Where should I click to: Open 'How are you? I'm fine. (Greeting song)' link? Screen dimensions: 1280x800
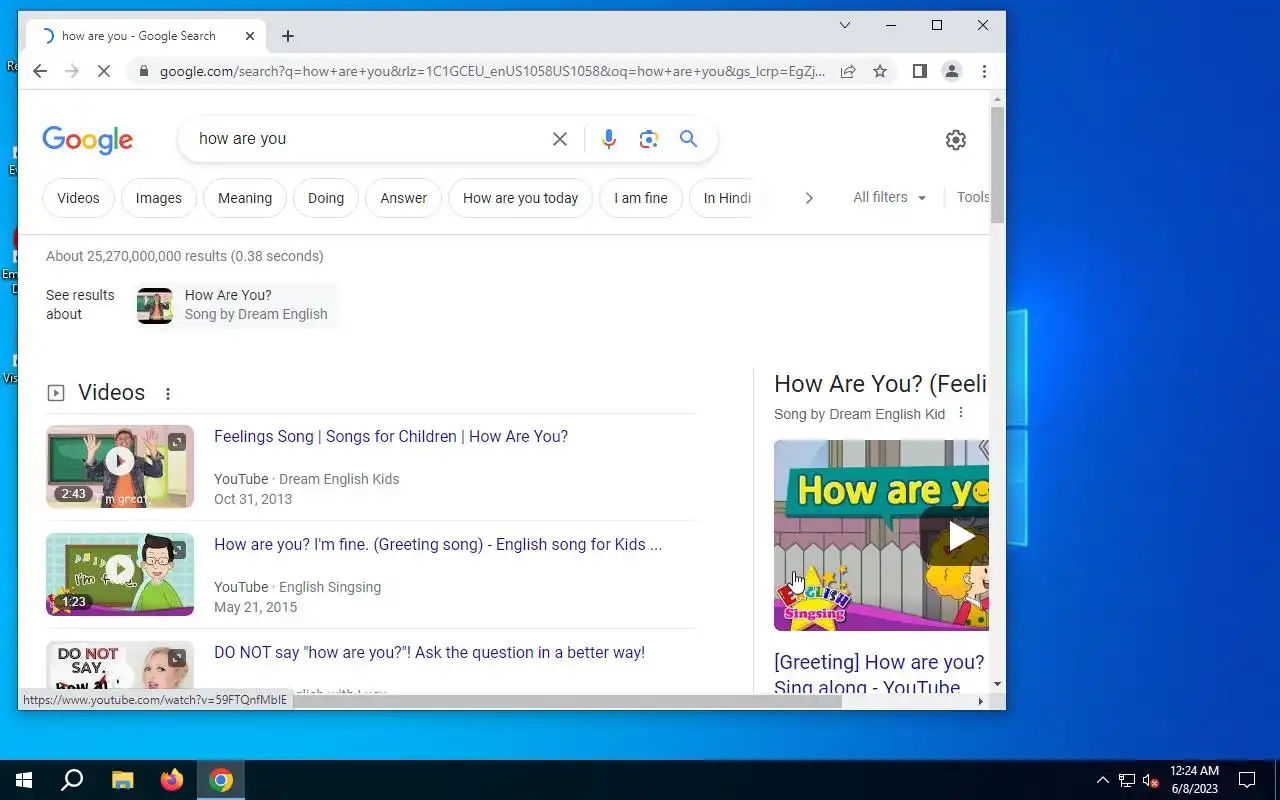tap(438, 544)
